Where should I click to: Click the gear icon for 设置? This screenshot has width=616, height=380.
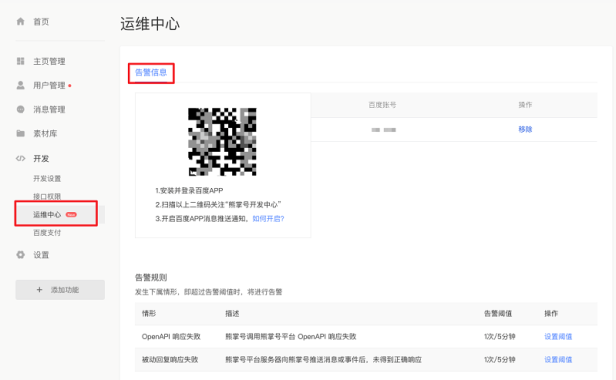pyautogui.click(x=20, y=255)
